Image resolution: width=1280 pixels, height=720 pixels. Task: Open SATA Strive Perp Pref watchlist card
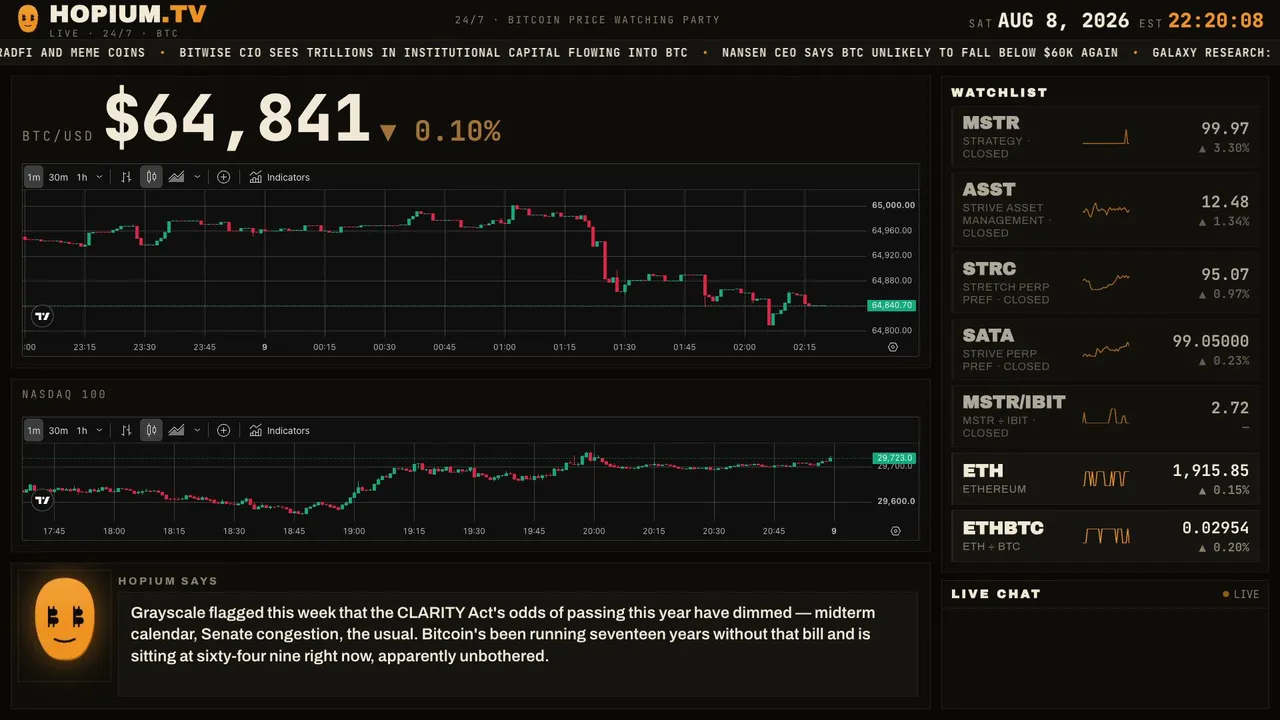[1106, 349]
